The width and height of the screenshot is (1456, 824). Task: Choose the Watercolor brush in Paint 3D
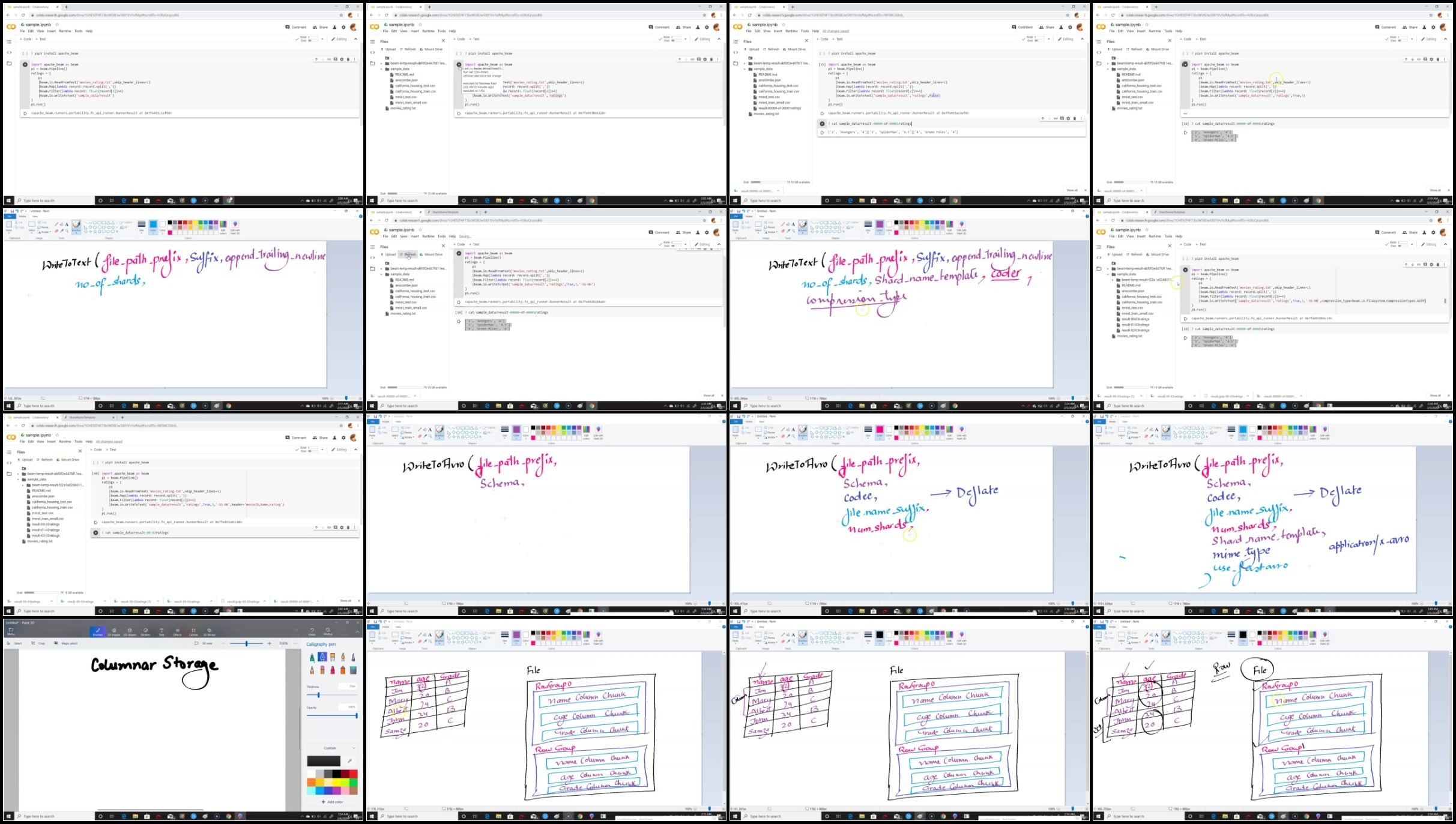pyautogui.click(x=343, y=657)
